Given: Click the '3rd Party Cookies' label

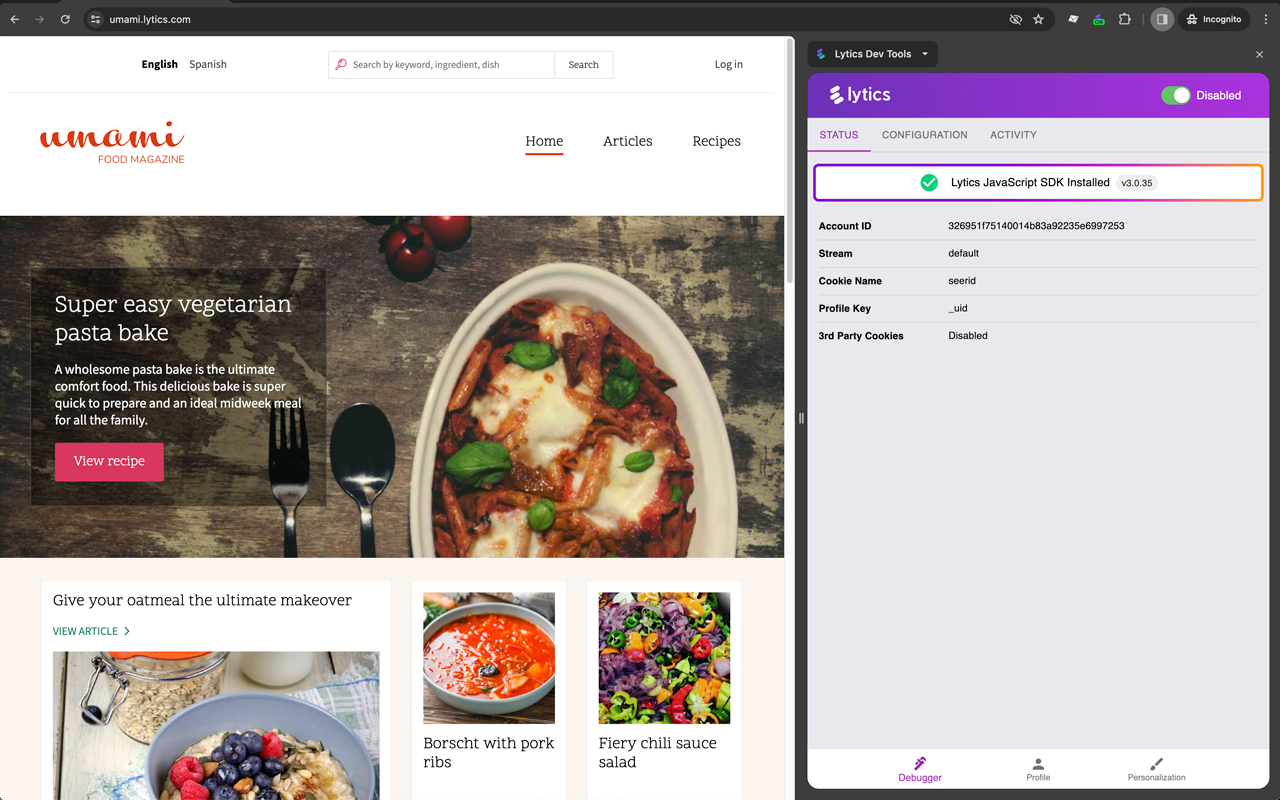Looking at the screenshot, I should coord(861,336).
